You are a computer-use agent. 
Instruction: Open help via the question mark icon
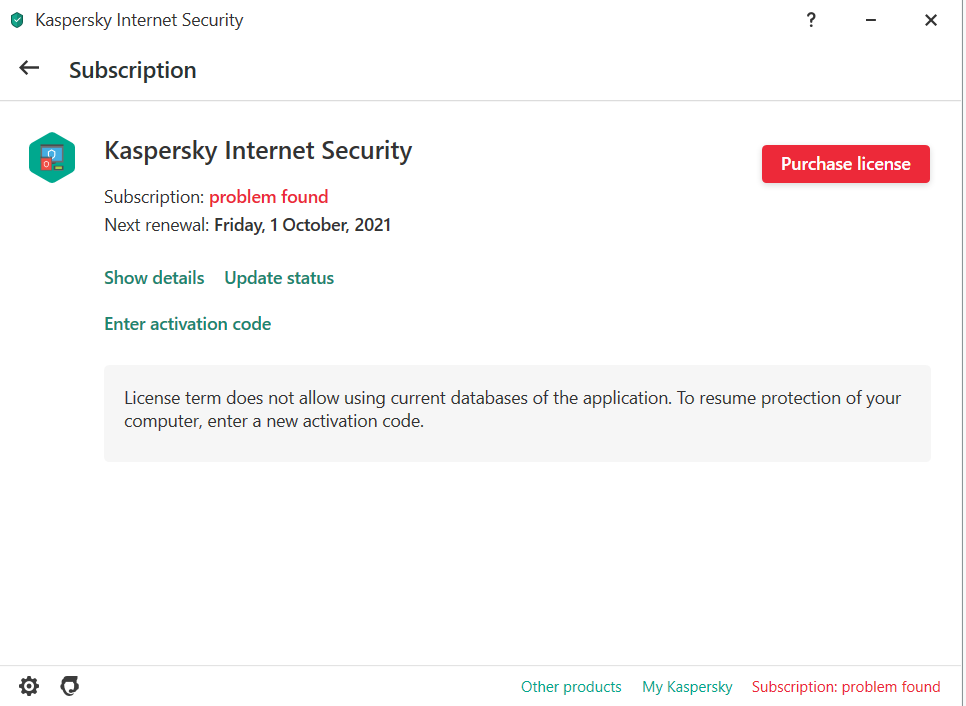pos(811,20)
